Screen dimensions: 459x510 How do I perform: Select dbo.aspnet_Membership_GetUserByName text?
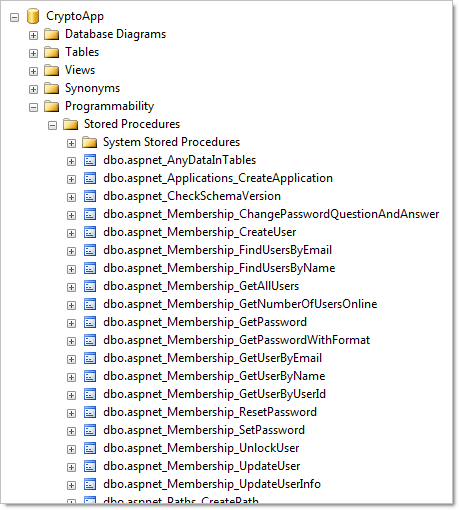[x=214, y=376]
